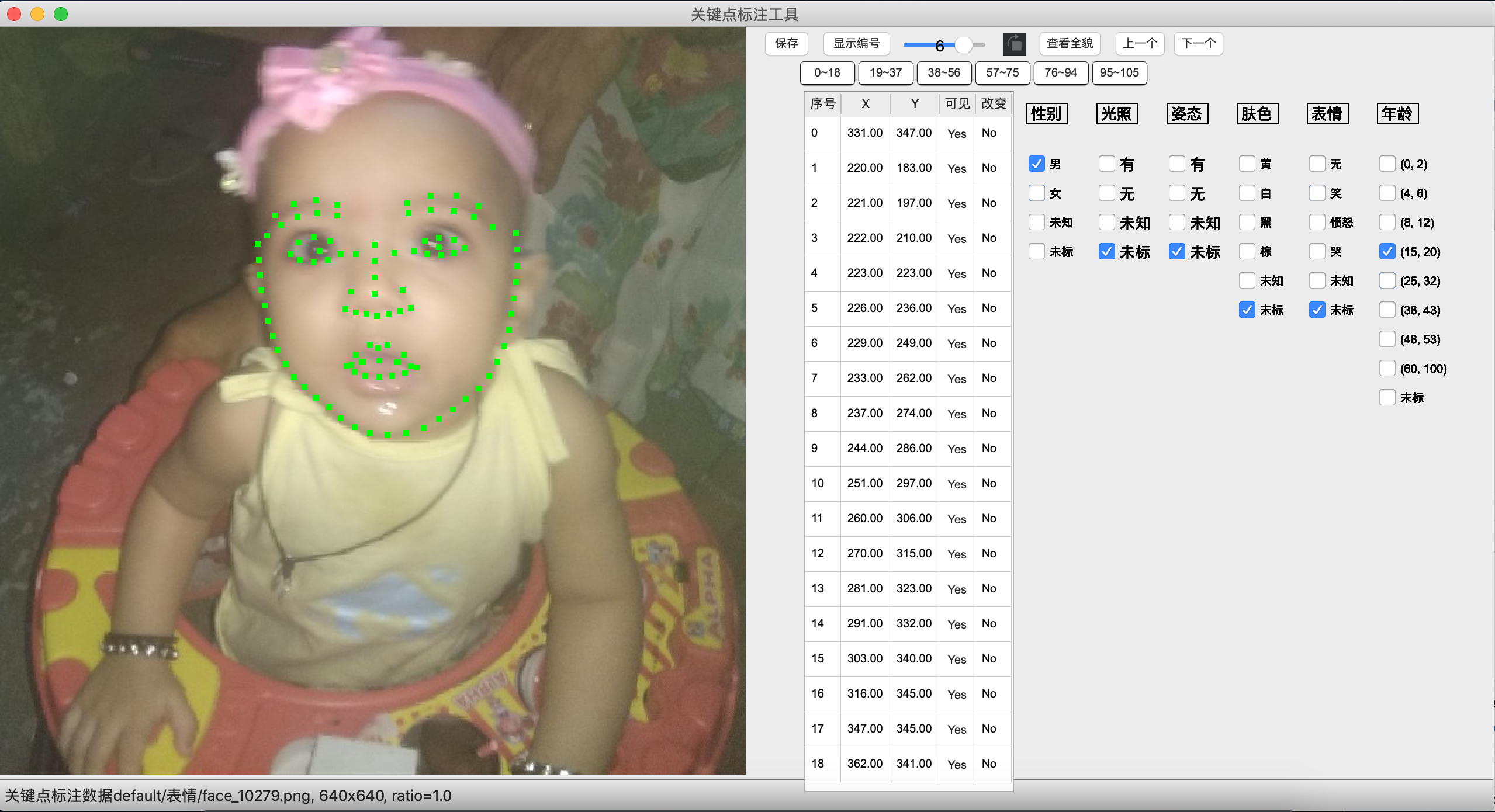Uncheck the 男 gender checkbox
This screenshot has width=1495, height=812.
coord(1036,164)
